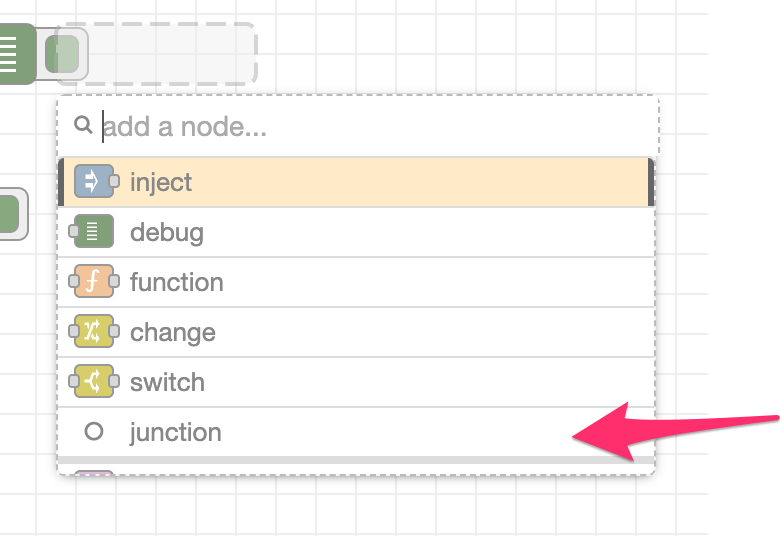Screen dimensions: 780x536
Task: Toggle the lower-left node's green button
Action: (9, 214)
